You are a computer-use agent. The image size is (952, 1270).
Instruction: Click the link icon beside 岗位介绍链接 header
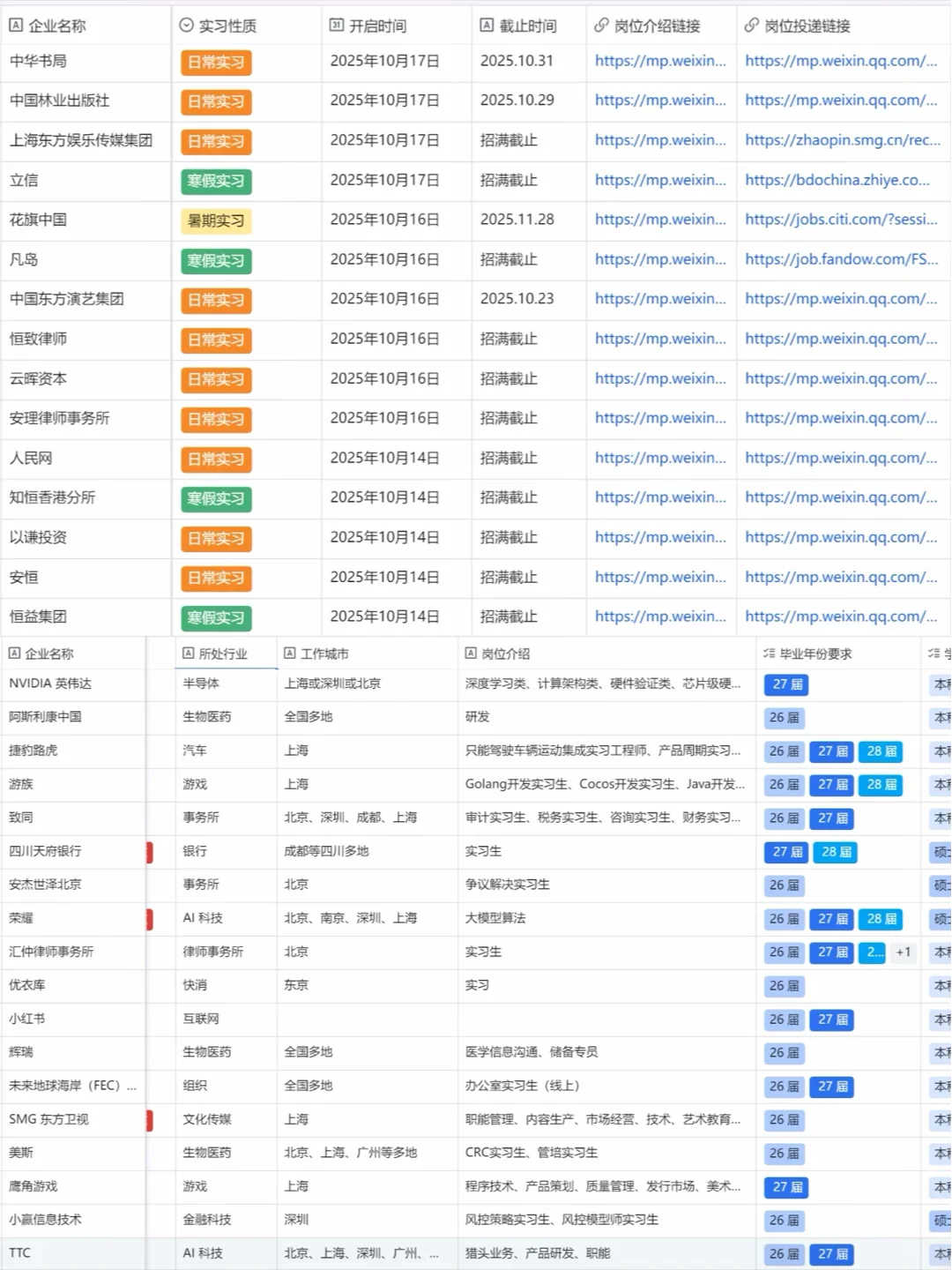tap(601, 26)
